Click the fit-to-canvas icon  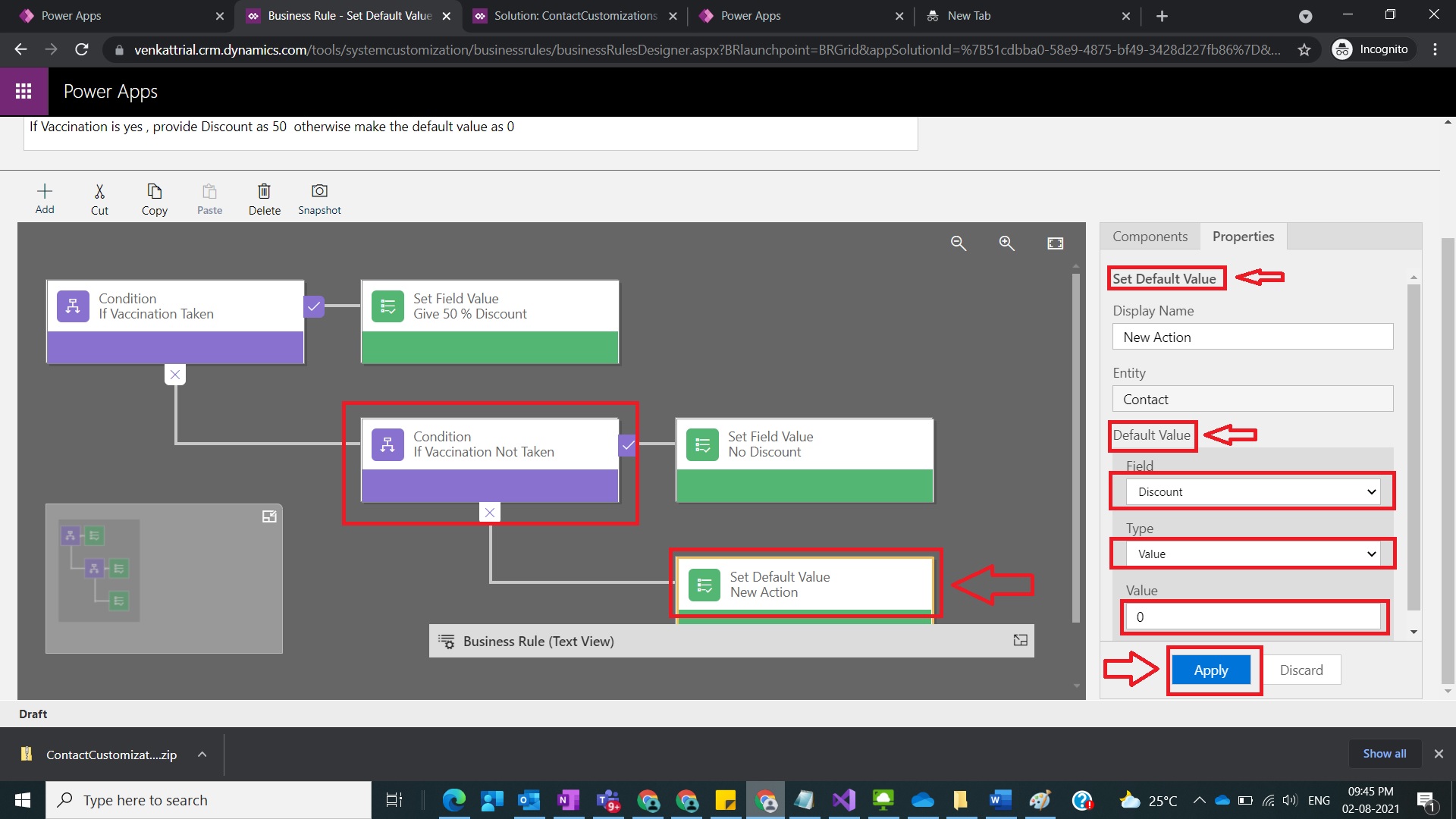[1055, 243]
